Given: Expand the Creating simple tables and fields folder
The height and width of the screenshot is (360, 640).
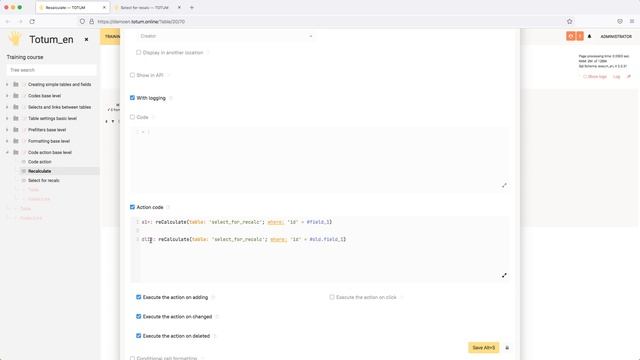Looking at the screenshot, I should 7,84.
